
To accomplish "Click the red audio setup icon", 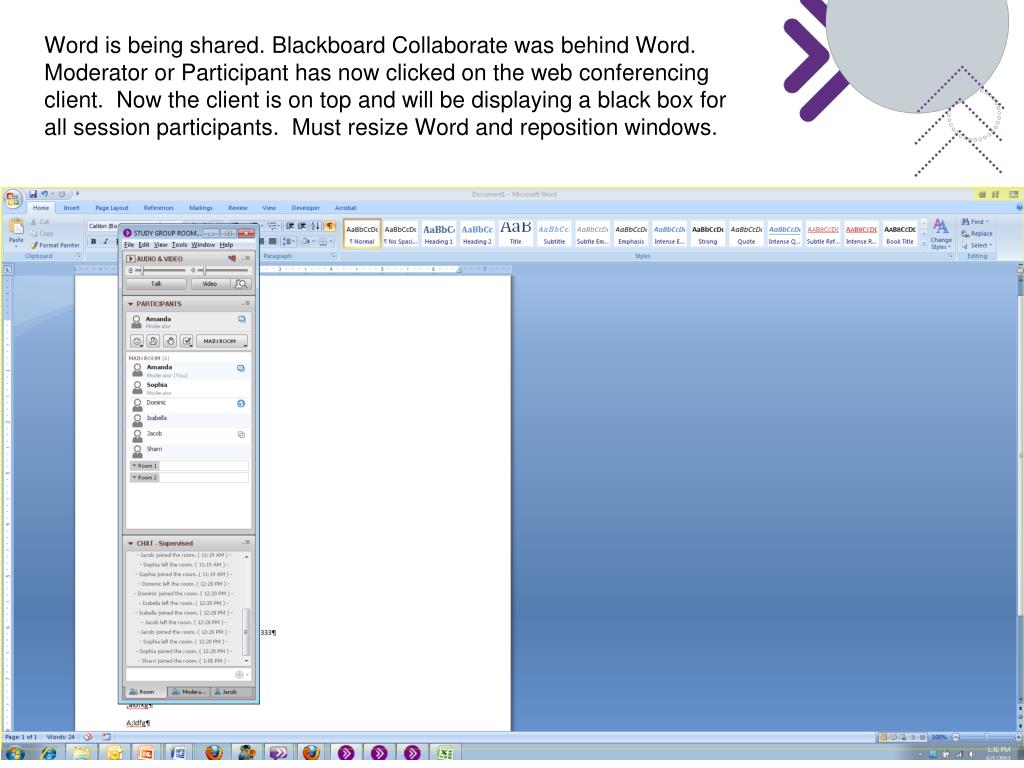I will click(232, 259).
